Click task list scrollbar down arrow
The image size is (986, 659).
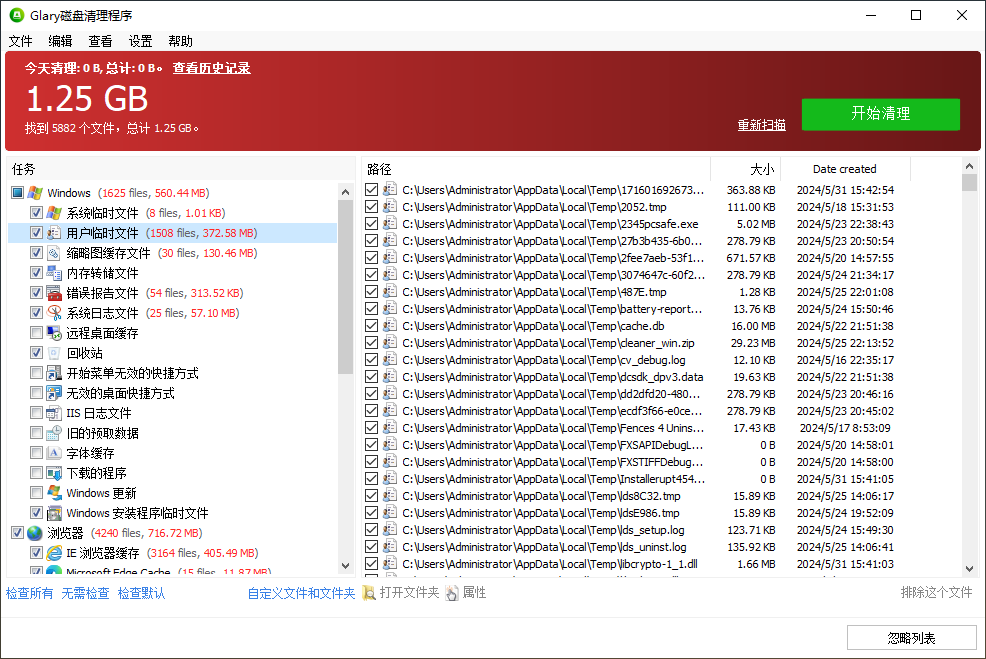pos(345,566)
